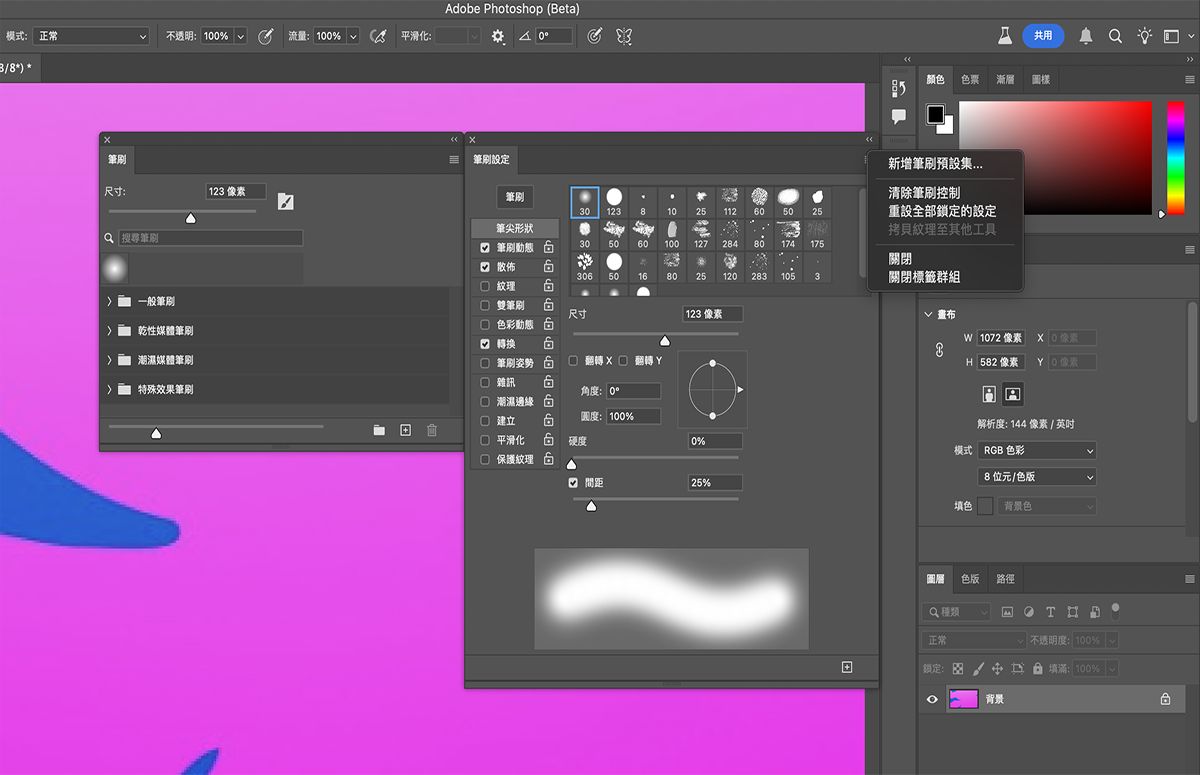The height and width of the screenshot is (775, 1200).
Task: Expand the 一般筆刷 brush folder
Action: (x=109, y=301)
